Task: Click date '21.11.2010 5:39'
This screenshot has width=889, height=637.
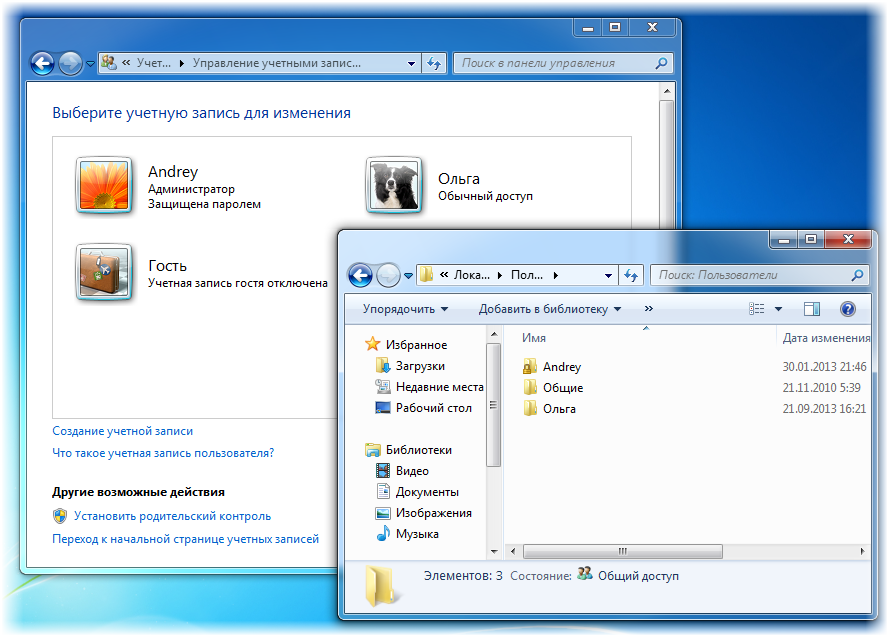Action: click(x=821, y=388)
